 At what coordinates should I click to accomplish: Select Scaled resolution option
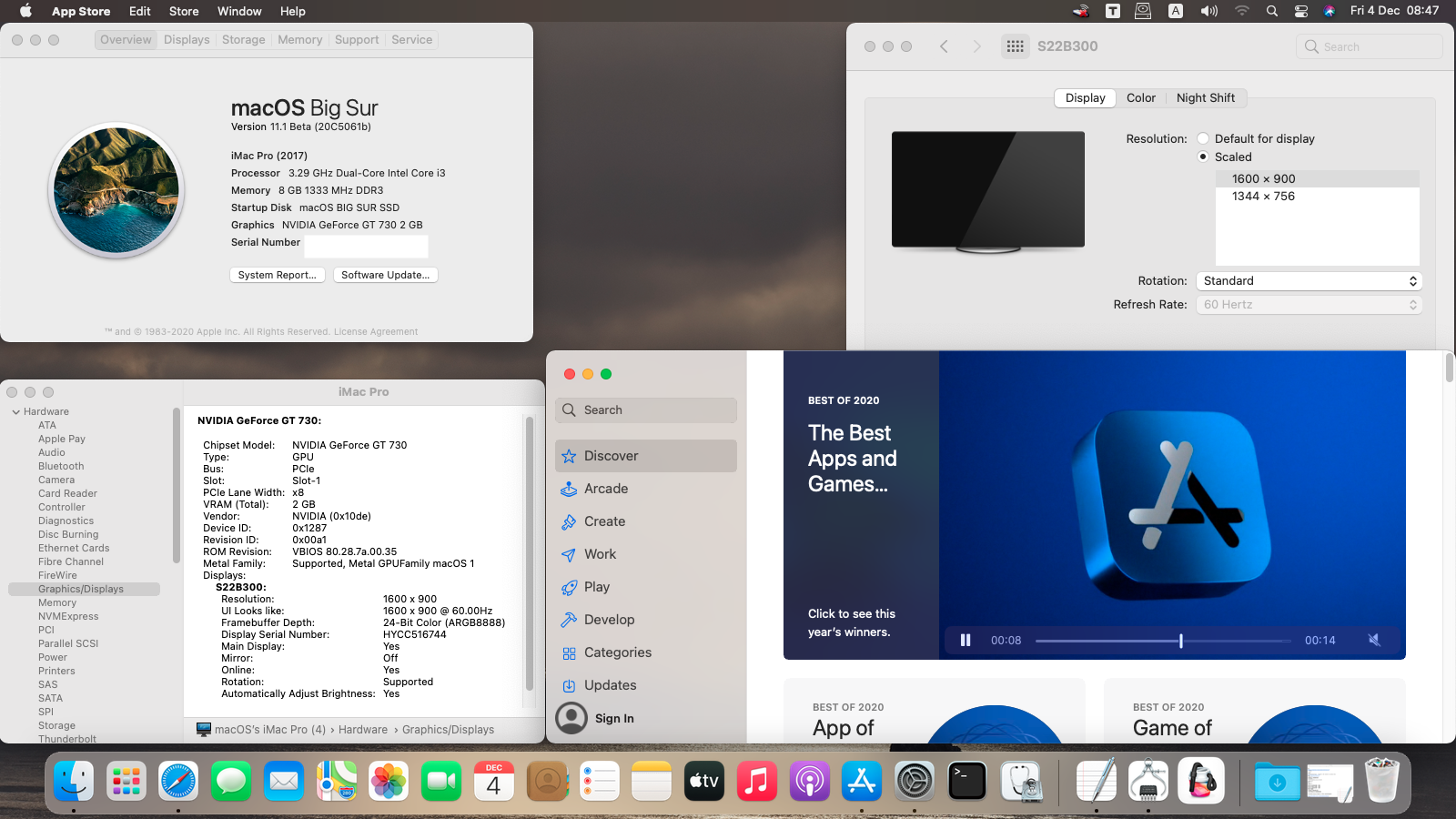pos(1203,157)
